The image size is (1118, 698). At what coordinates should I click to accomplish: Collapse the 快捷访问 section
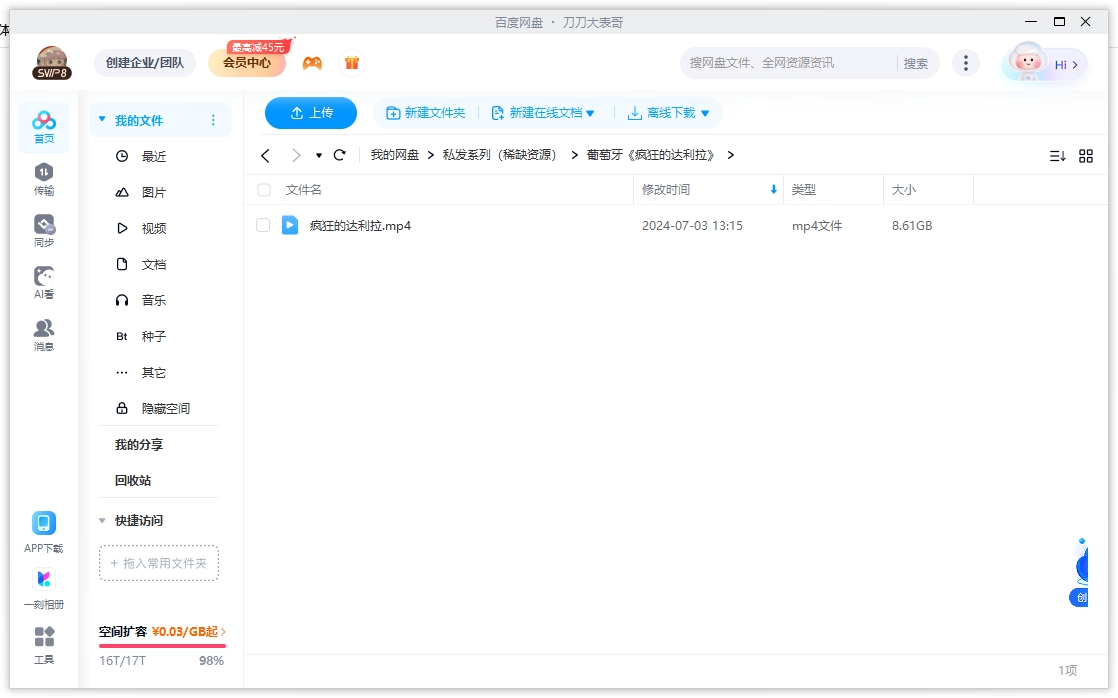102,520
